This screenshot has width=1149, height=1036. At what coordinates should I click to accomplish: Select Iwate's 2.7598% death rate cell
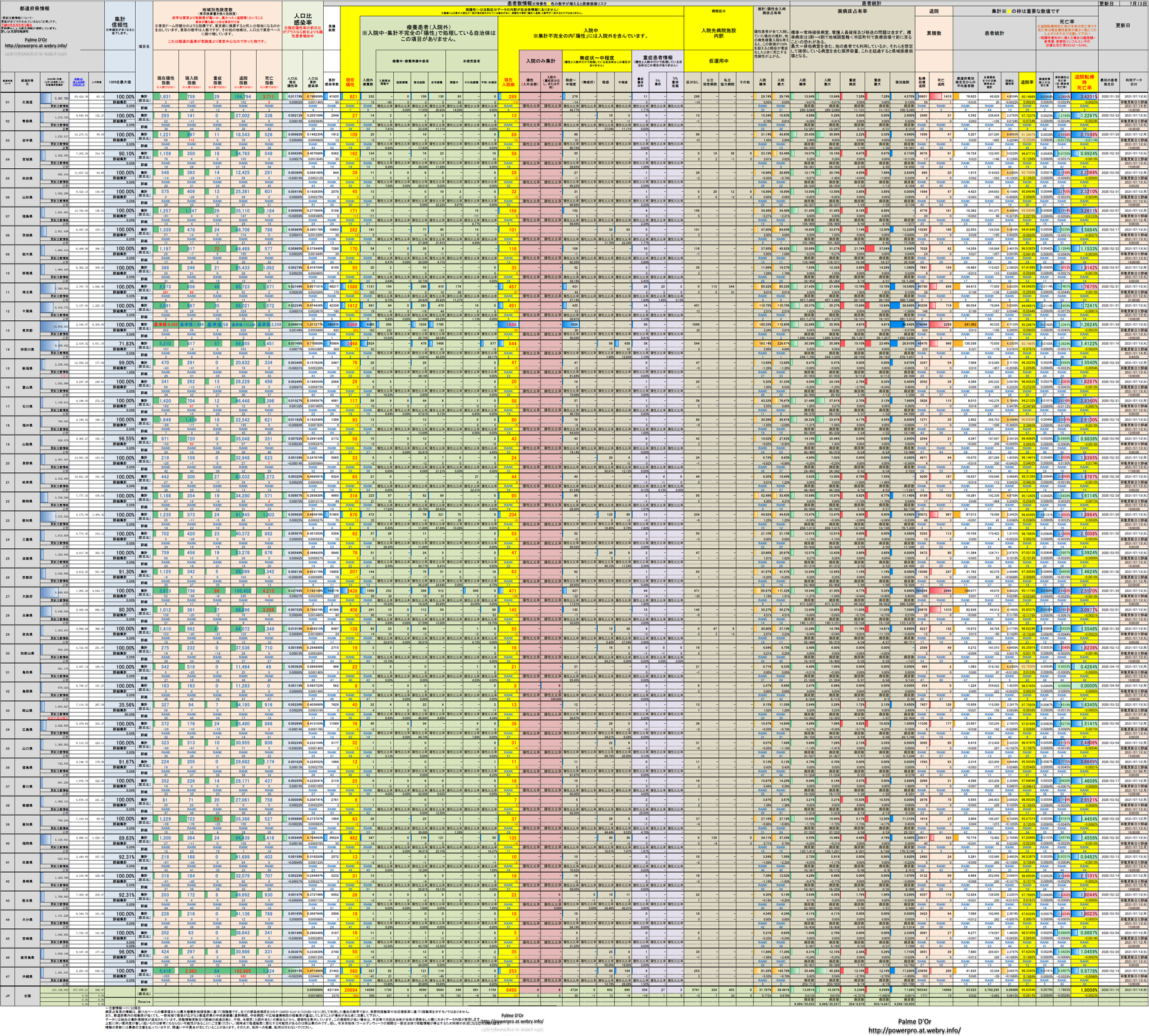point(1084,135)
